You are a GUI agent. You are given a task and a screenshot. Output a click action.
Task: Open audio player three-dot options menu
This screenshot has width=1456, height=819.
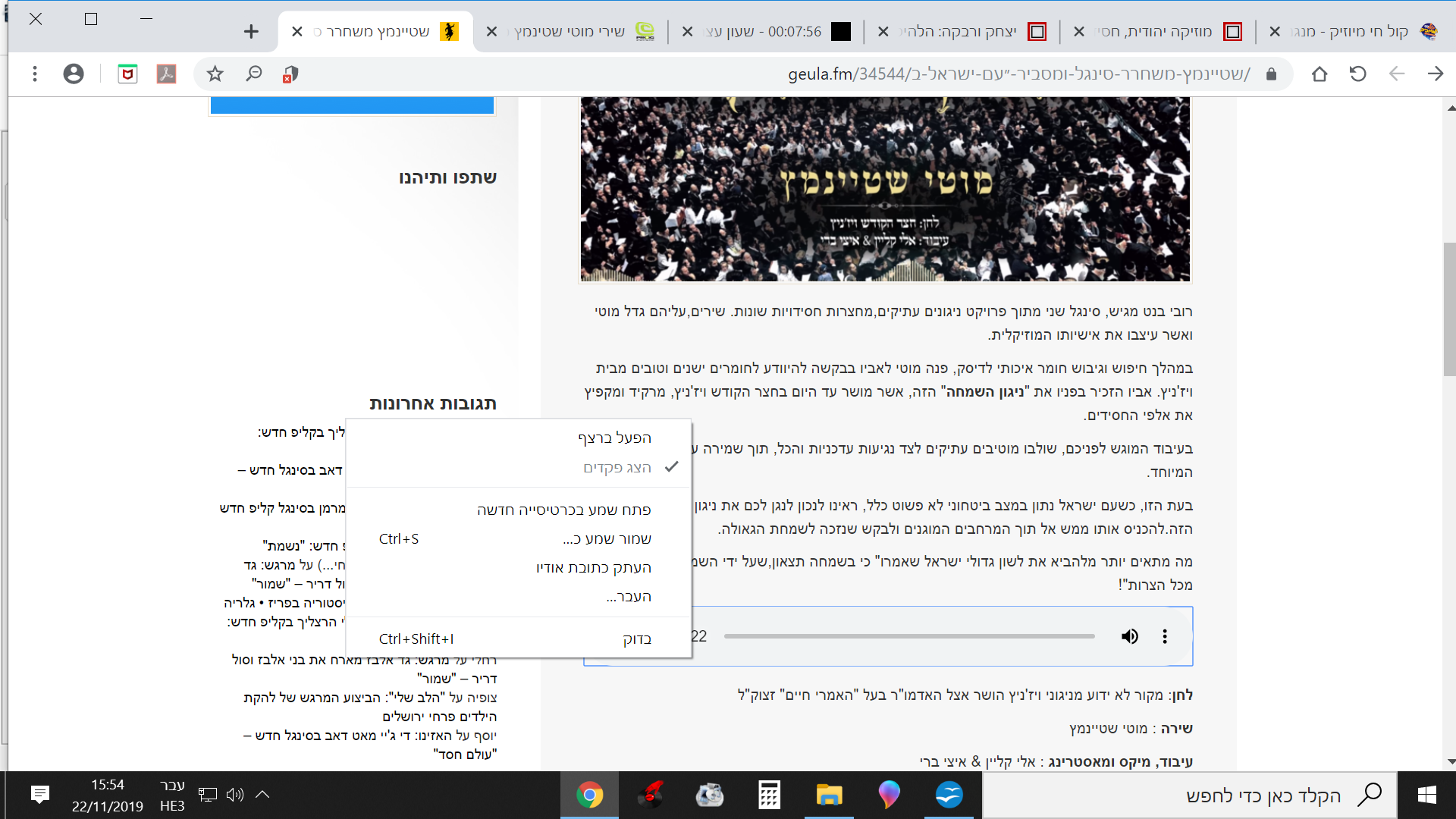tap(1165, 636)
